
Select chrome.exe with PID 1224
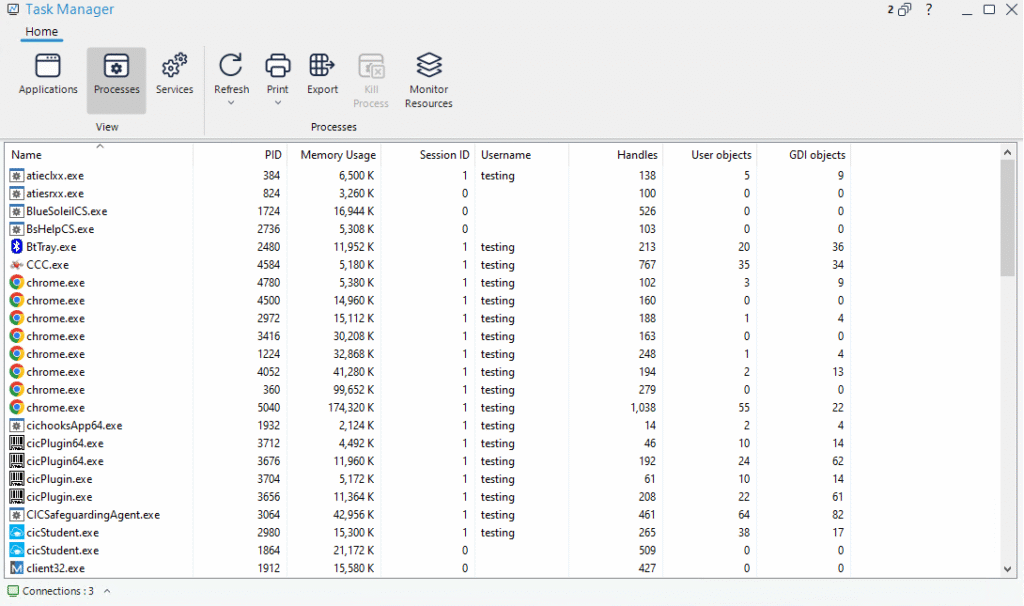428,354
